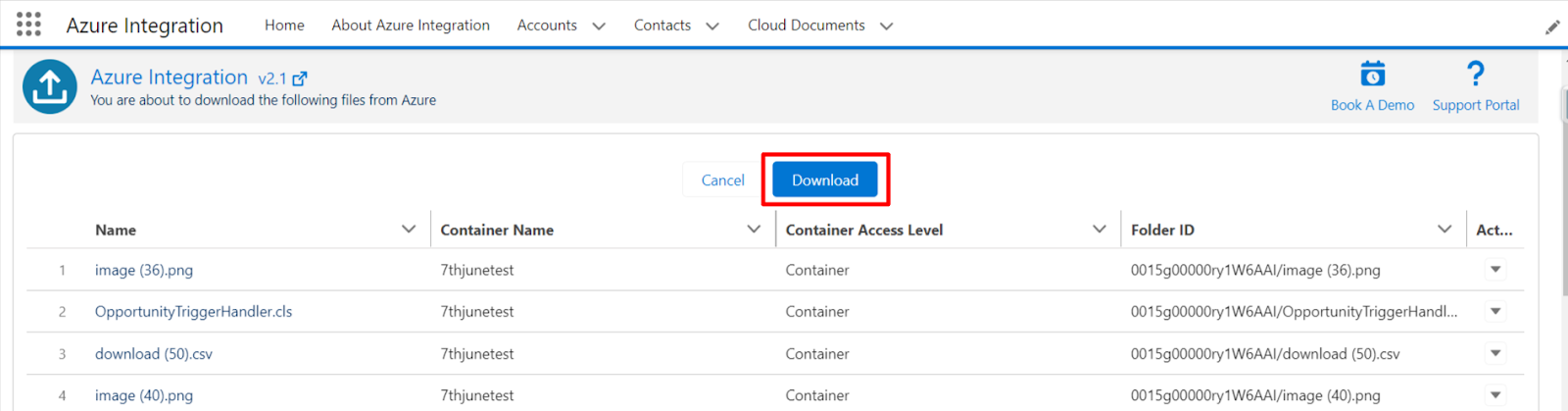Open row actions for download (50).csv
Image resolution: width=1568 pixels, height=411 pixels.
[x=1495, y=353]
